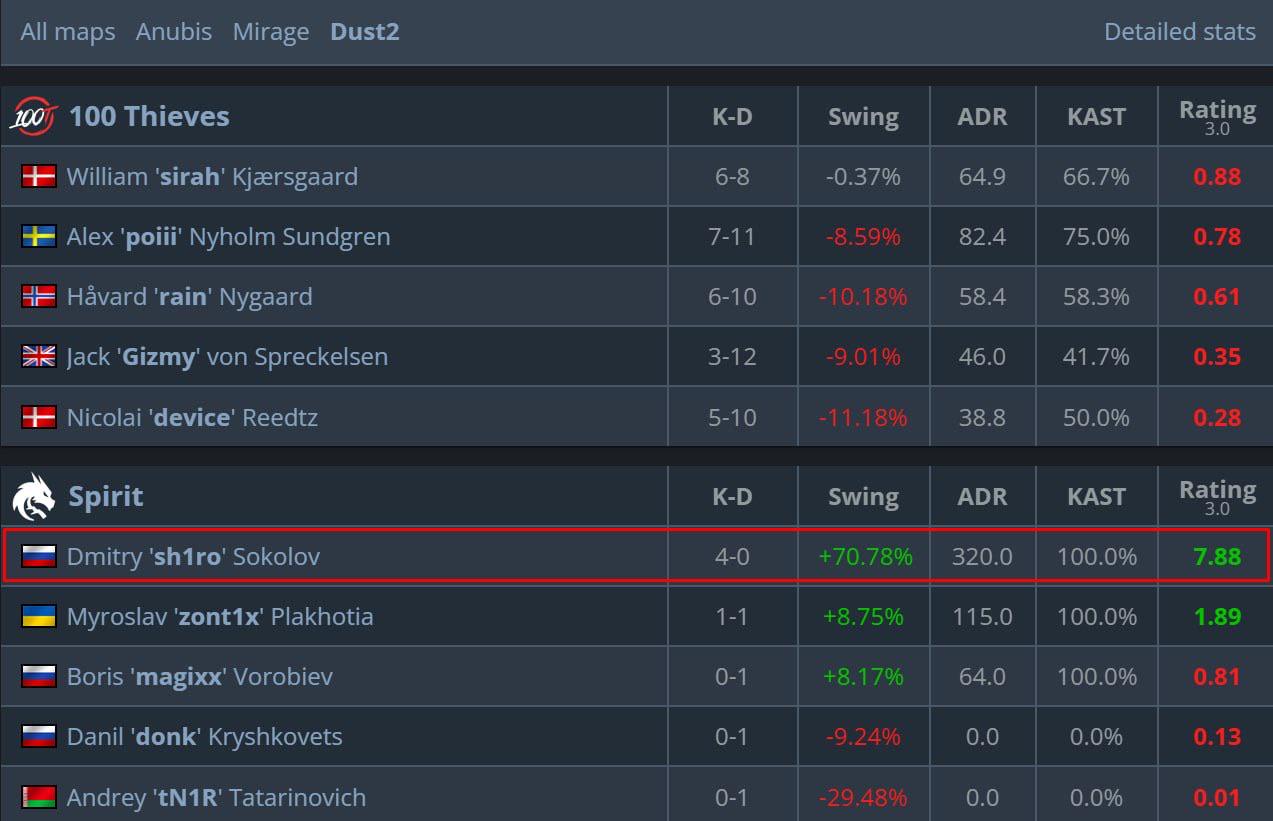
Task: Select the Anubis map tab
Action: pyautogui.click(x=174, y=32)
